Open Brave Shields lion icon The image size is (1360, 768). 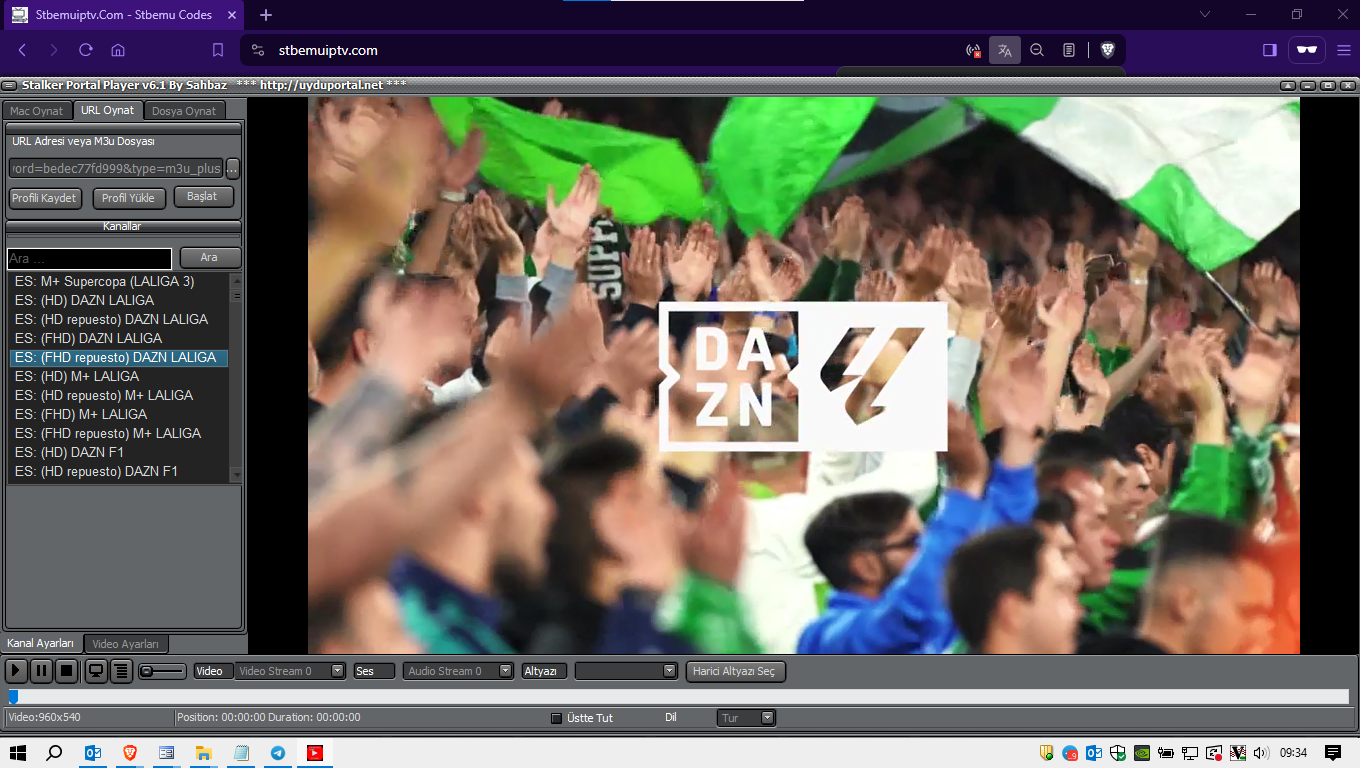pos(1107,50)
